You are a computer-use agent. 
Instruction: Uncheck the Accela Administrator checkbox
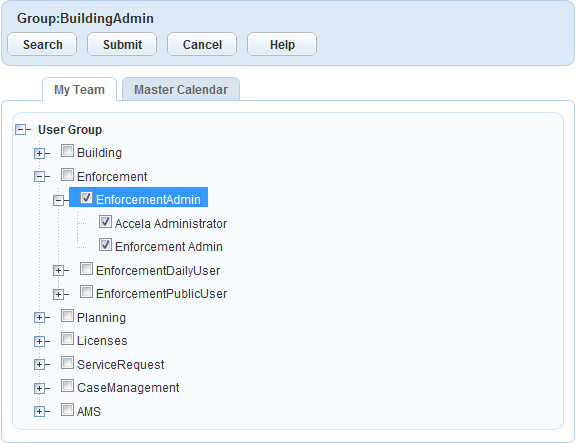tap(105, 222)
